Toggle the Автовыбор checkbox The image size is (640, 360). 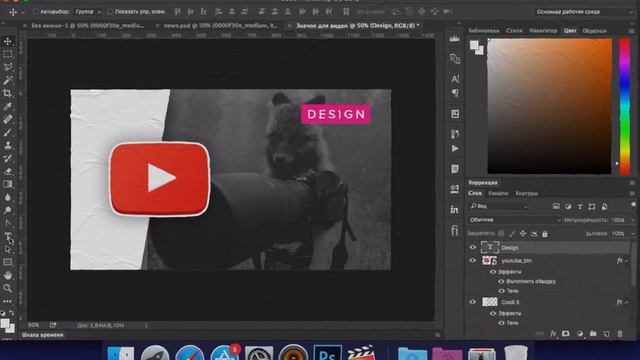(36, 12)
